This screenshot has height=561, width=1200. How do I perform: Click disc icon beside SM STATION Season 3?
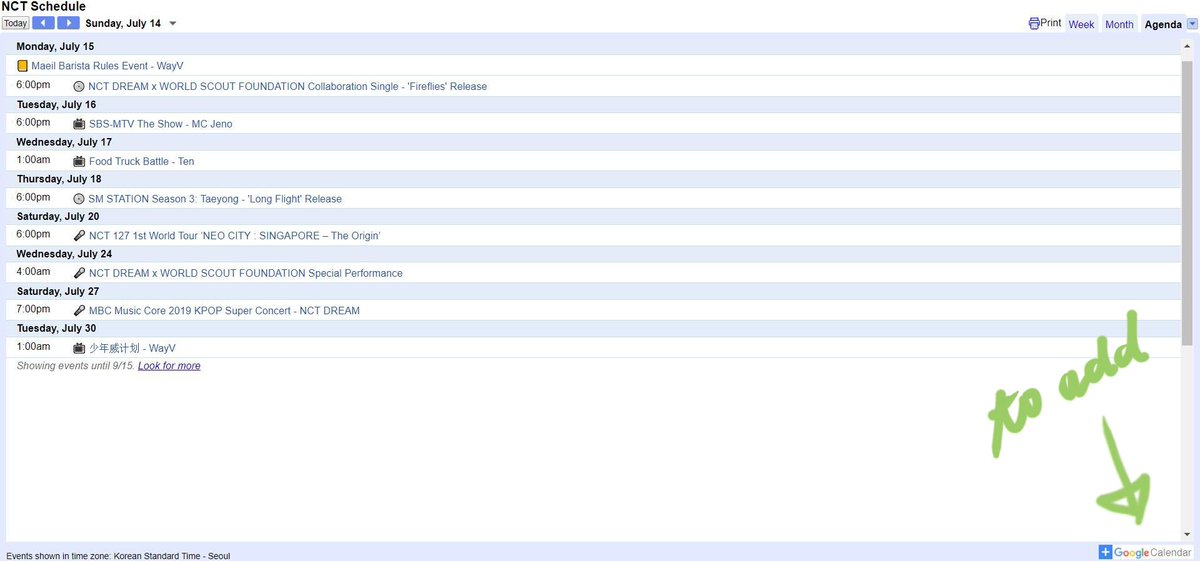click(x=79, y=199)
